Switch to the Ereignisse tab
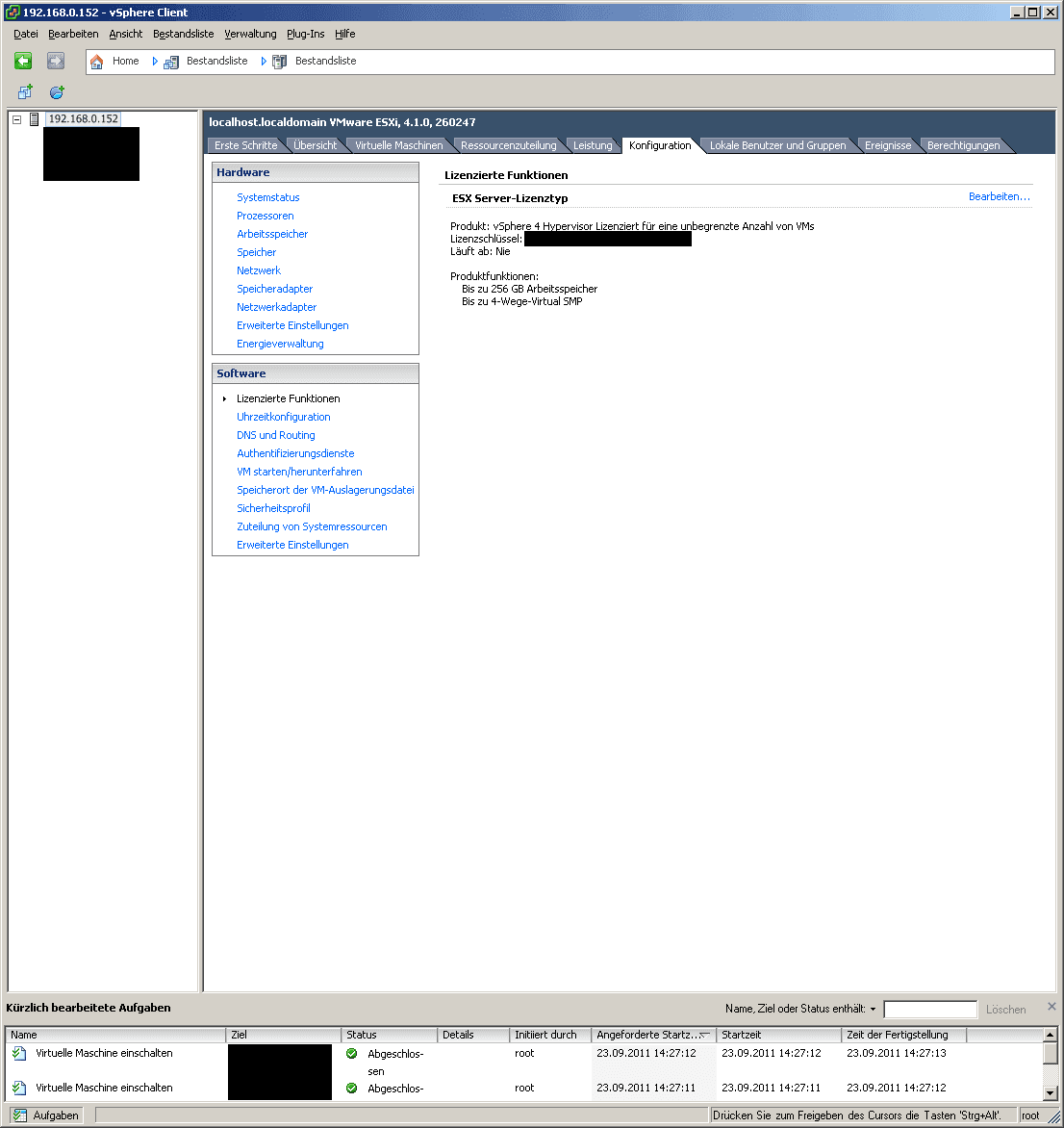Viewport: 1064px width, 1128px height. pyautogui.click(x=888, y=145)
